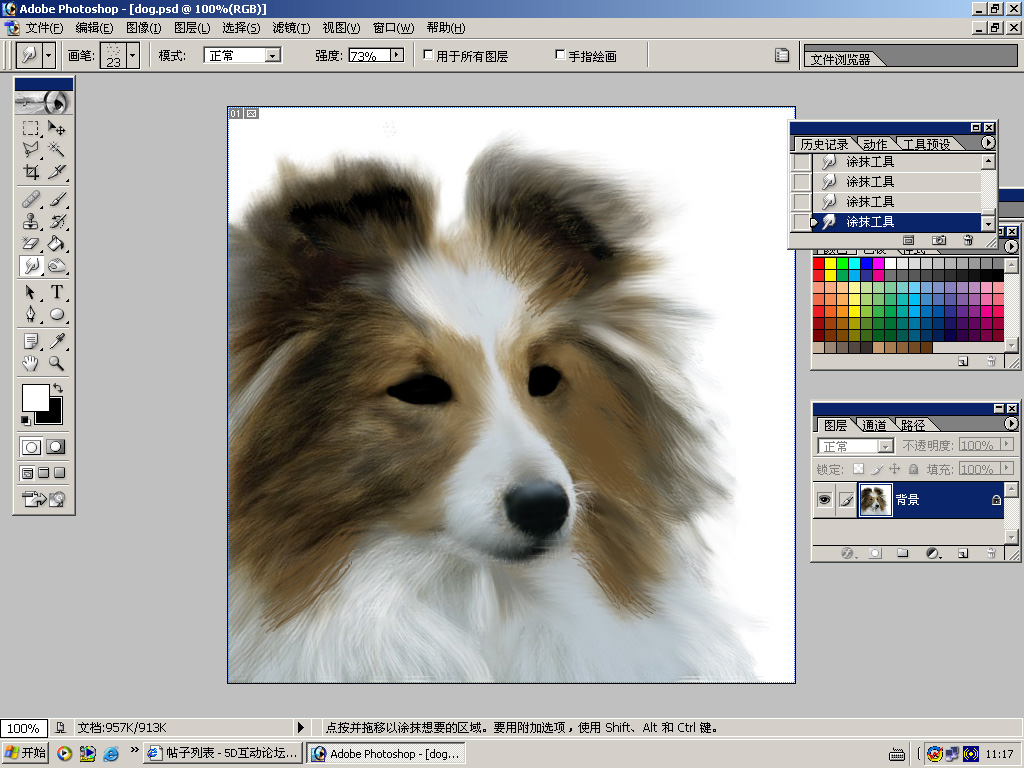The image size is (1024, 768).
Task: Swap foreground and background colors
Action: tap(58, 388)
